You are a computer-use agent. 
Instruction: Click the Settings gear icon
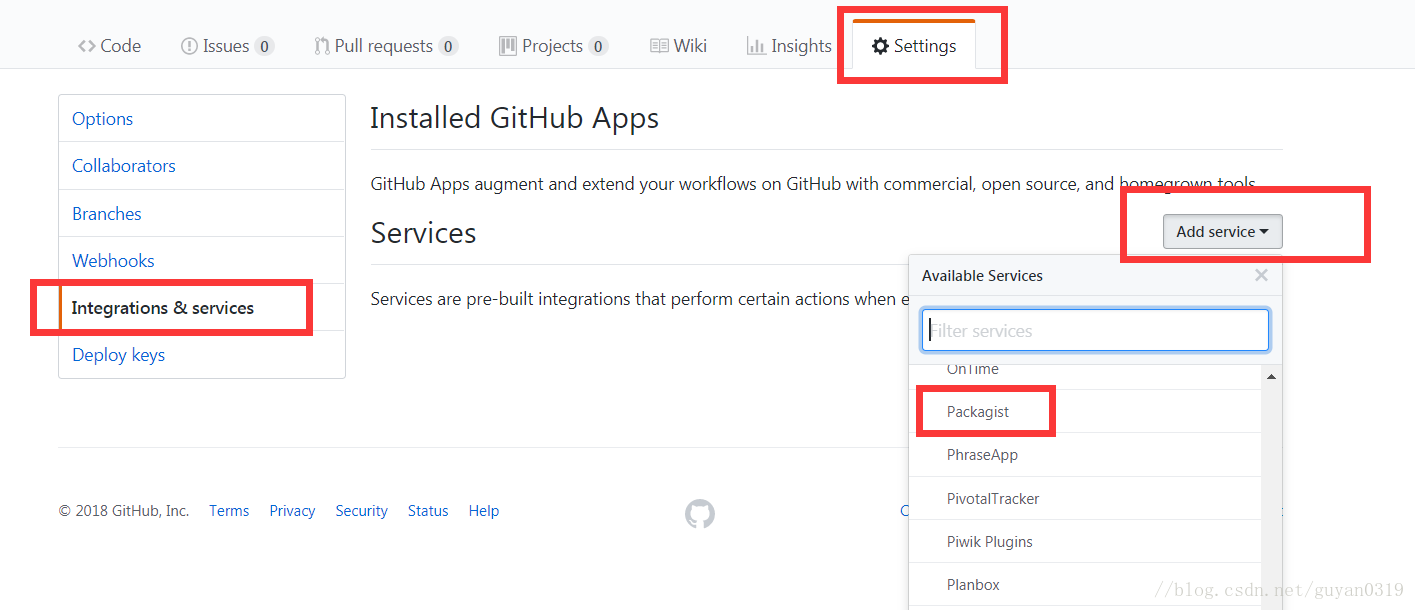[x=880, y=46]
